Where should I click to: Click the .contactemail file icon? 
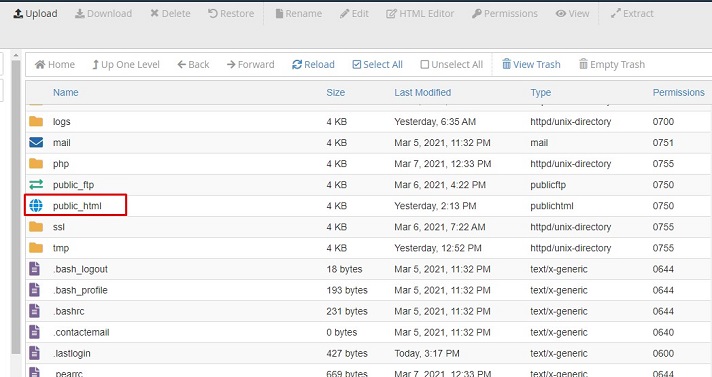pos(35,332)
